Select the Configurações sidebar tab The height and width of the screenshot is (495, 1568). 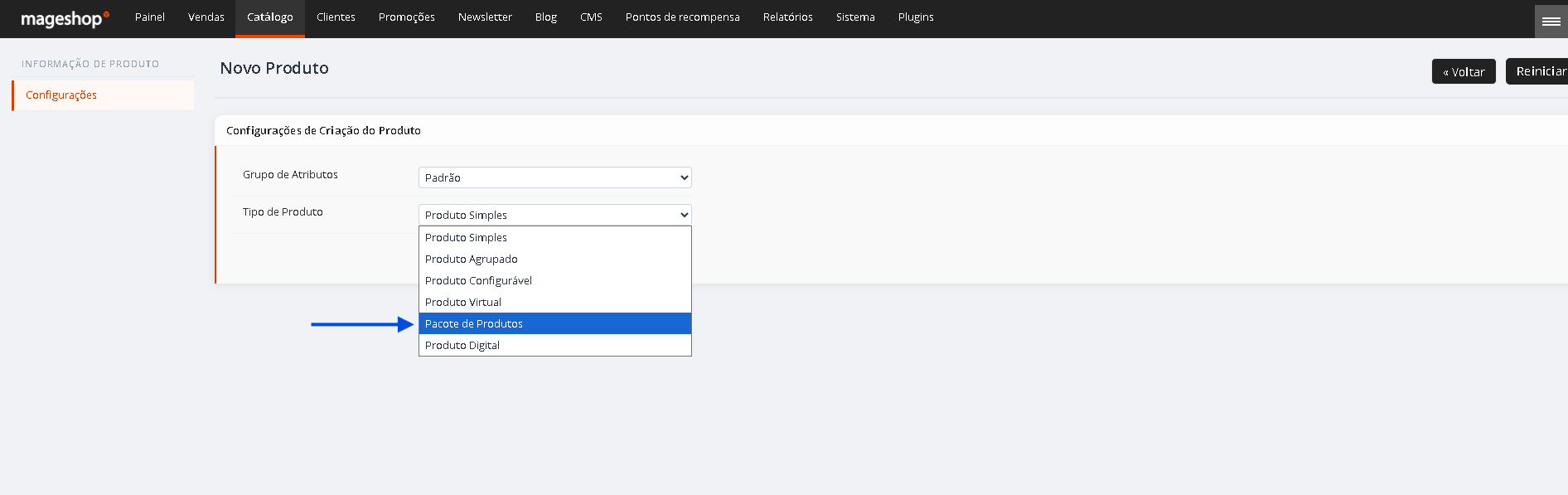(103, 95)
